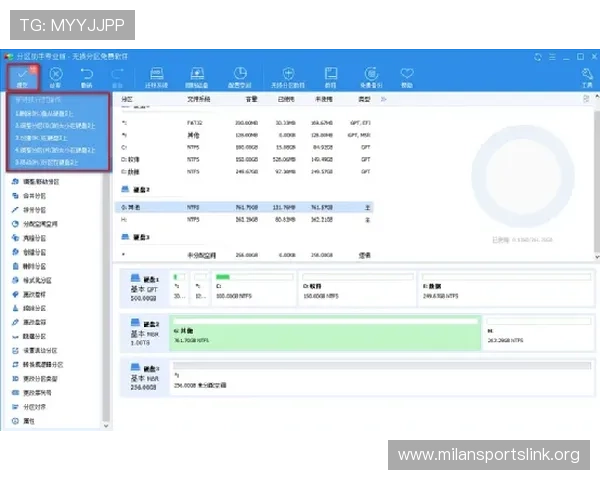Sort by the 容量 (Capacity) column header

point(251,99)
